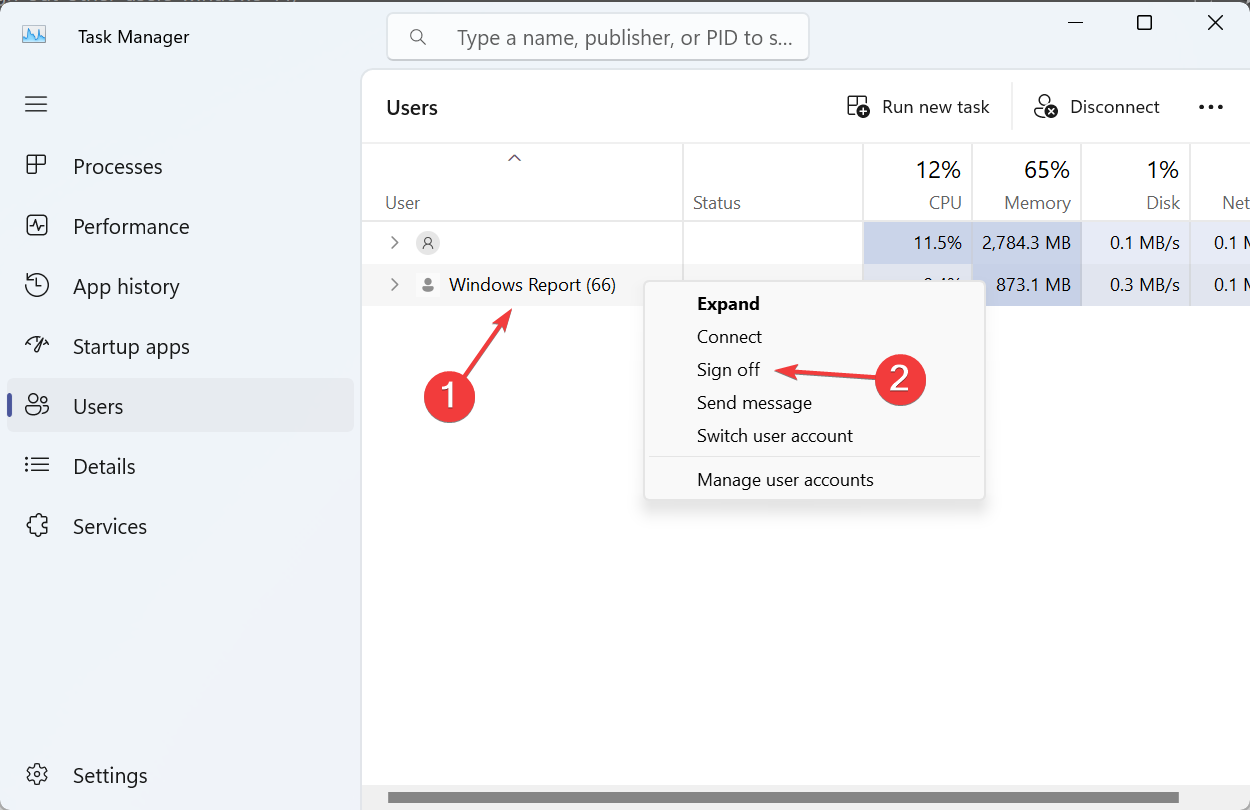
Task: Choose Sign off from context menu
Action: click(x=728, y=370)
